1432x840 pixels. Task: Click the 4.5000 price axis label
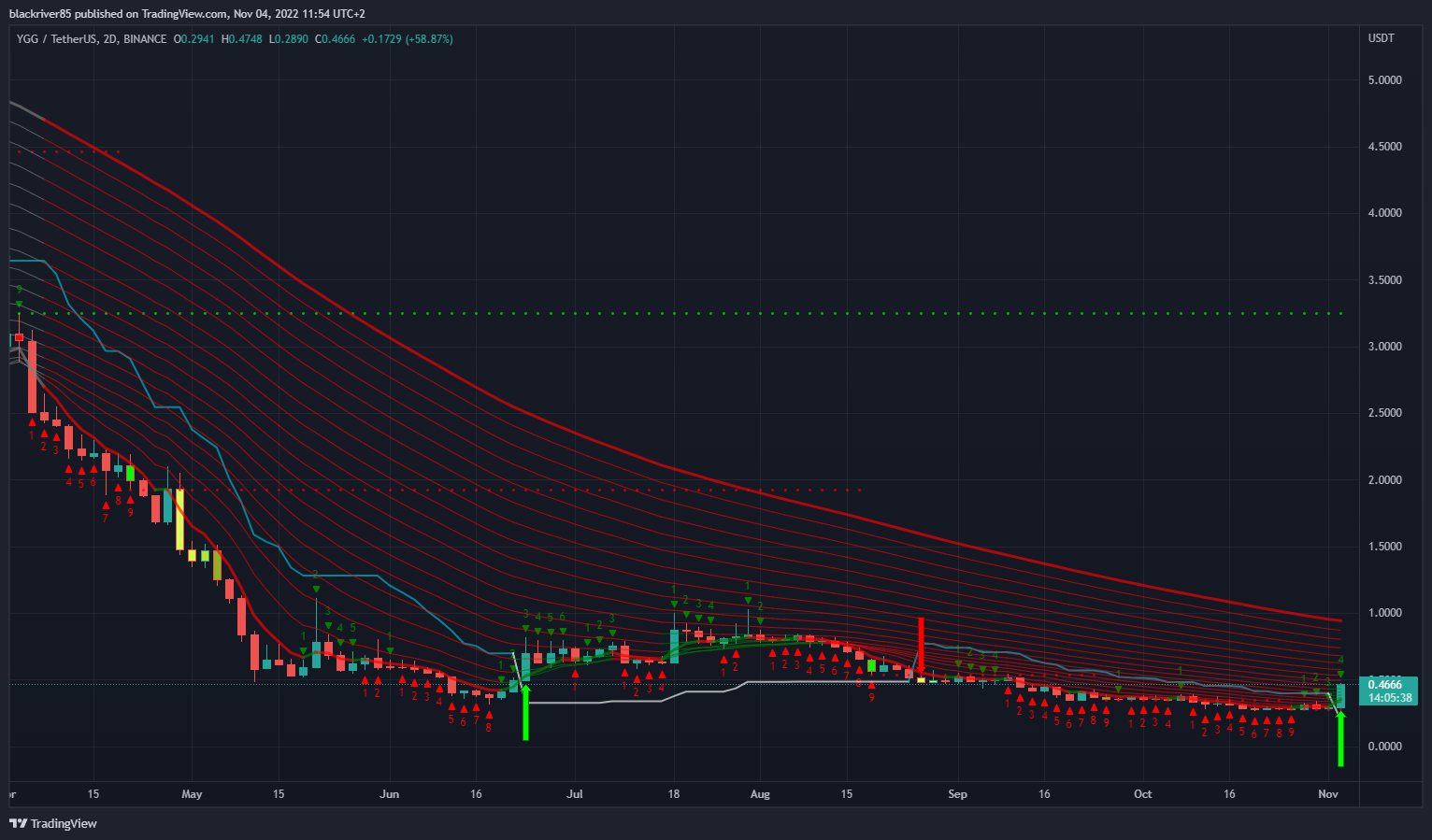(1384, 147)
